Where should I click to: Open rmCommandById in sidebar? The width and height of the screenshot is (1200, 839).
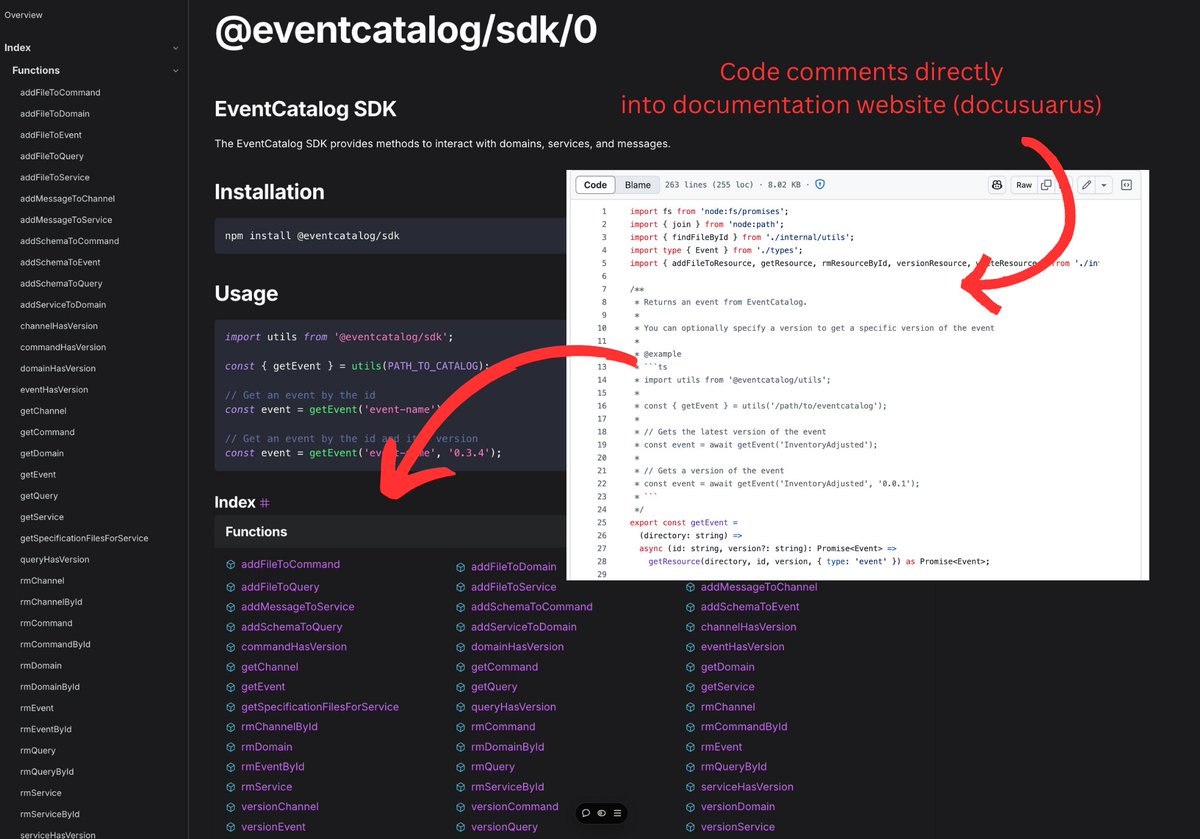(x=55, y=645)
